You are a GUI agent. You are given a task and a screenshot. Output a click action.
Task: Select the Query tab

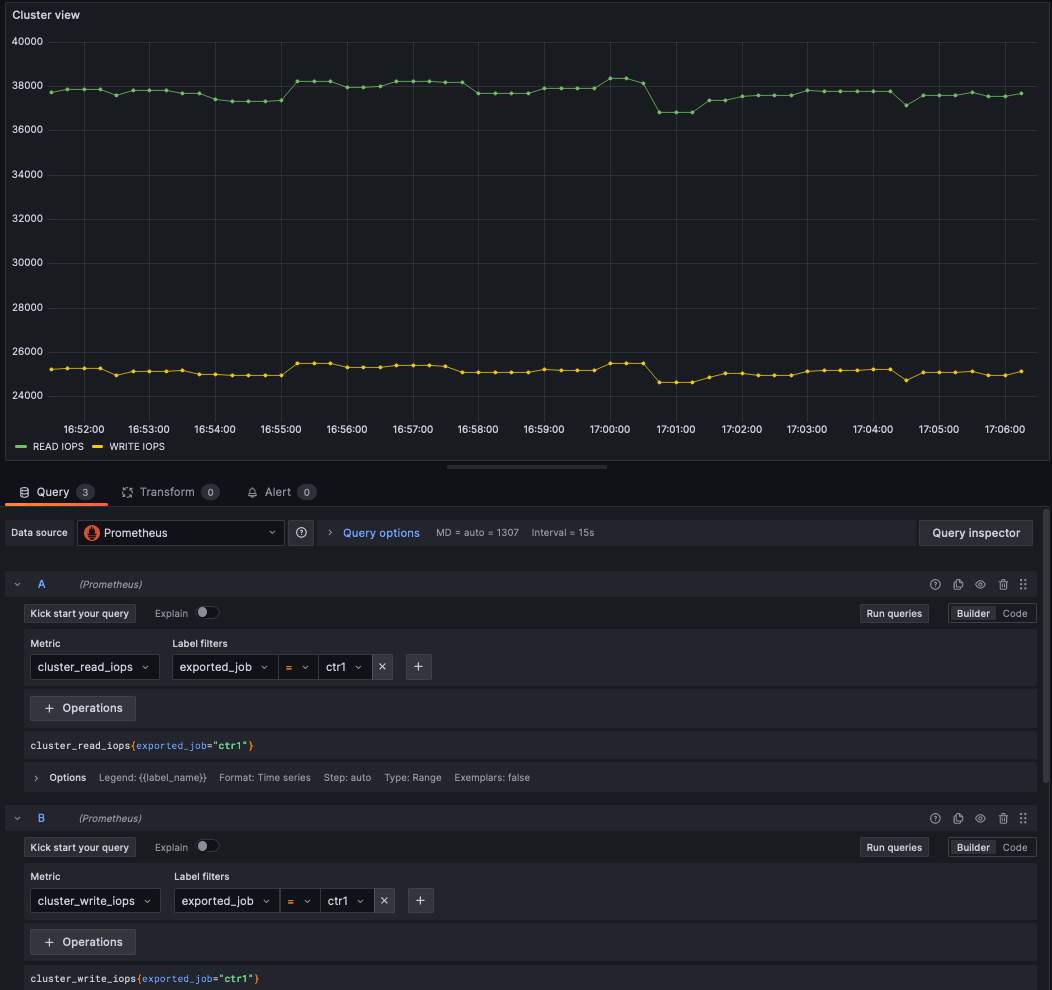pyautogui.click(x=56, y=492)
